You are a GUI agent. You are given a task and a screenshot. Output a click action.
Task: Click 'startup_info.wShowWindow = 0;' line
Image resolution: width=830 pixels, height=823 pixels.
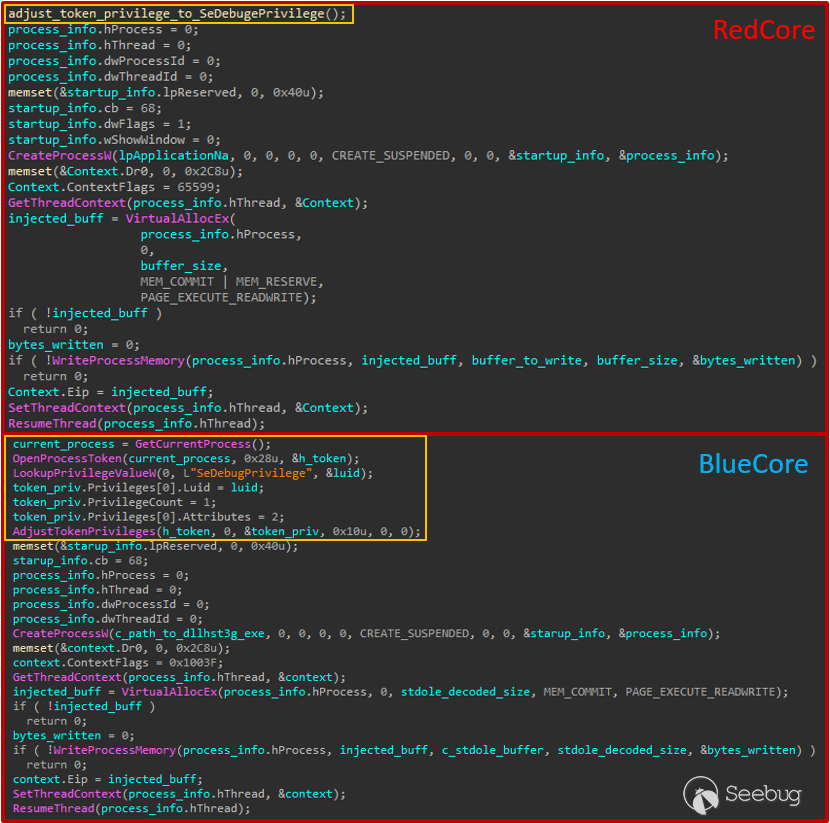pyautogui.click(x=114, y=140)
